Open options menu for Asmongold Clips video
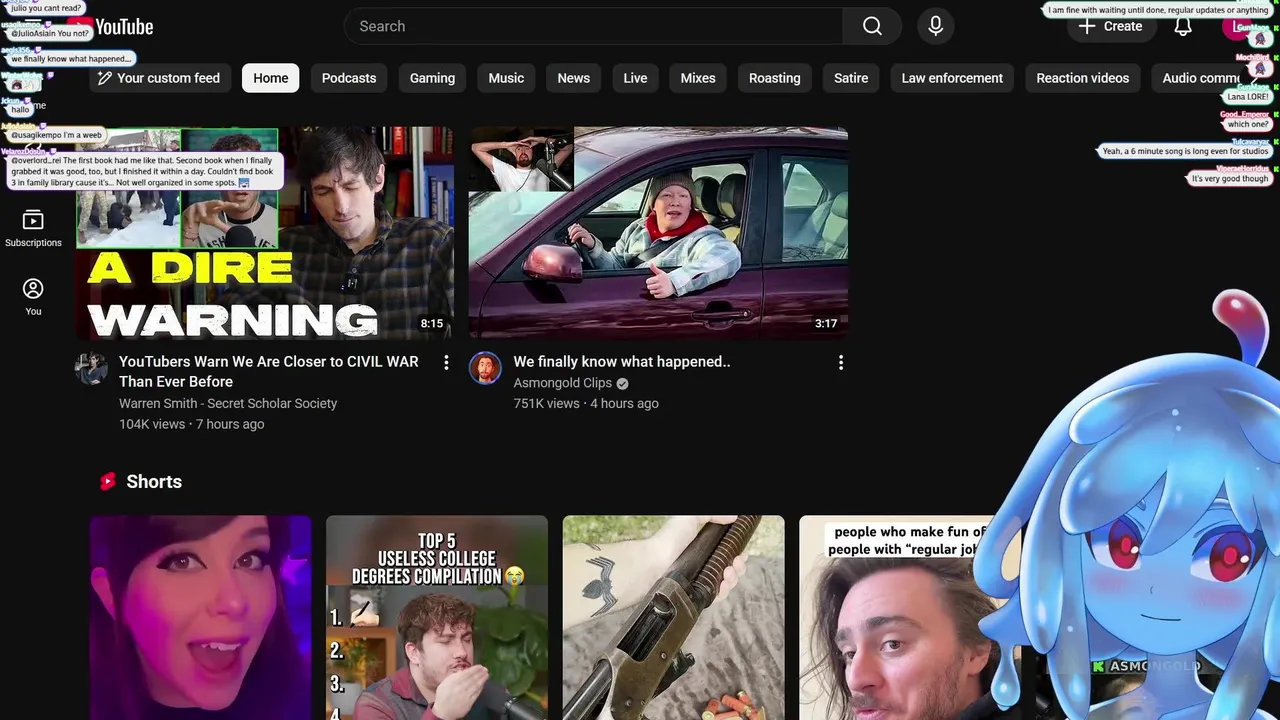The image size is (1280, 720). click(840, 362)
